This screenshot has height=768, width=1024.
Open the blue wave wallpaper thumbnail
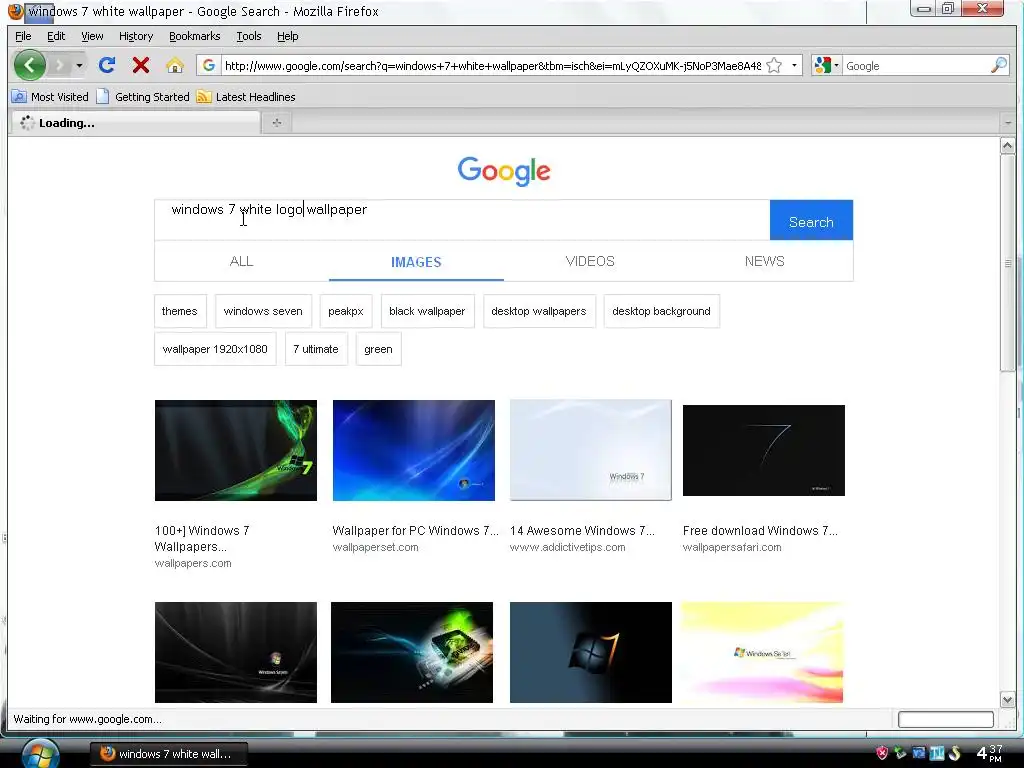click(x=413, y=451)
